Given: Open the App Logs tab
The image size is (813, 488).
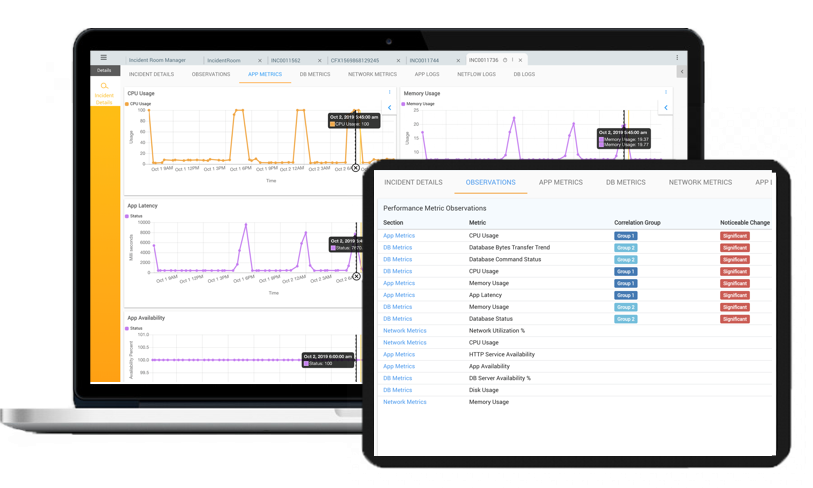Looking at the screenshot, I should pos(427,74).
